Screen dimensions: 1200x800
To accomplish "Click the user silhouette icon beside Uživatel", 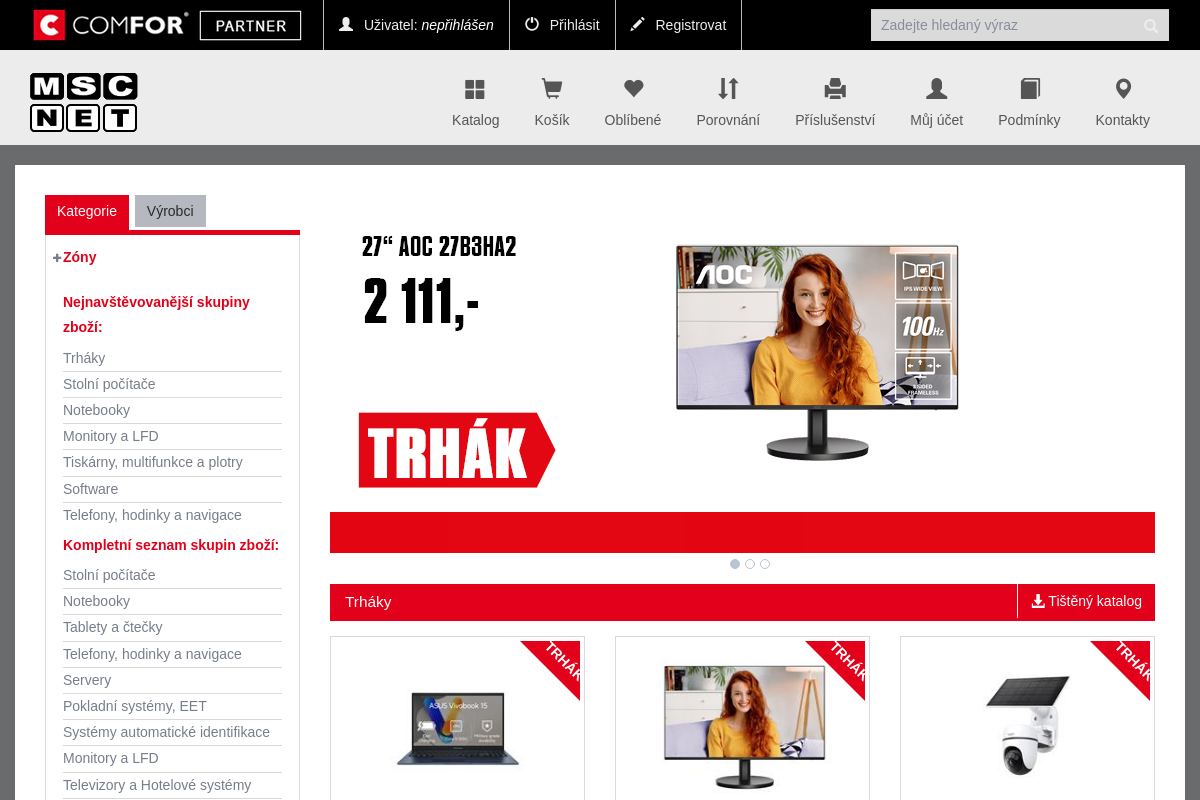I will click(346, 24).
